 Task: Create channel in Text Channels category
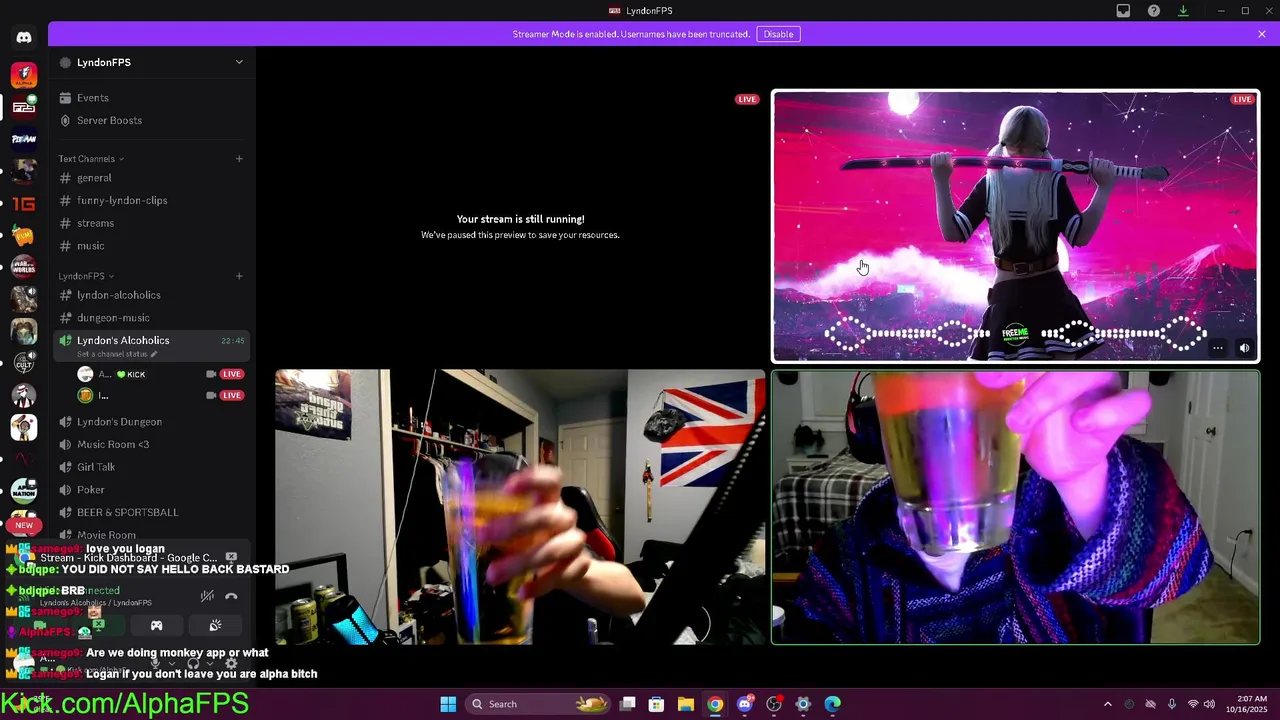(239, 159)
